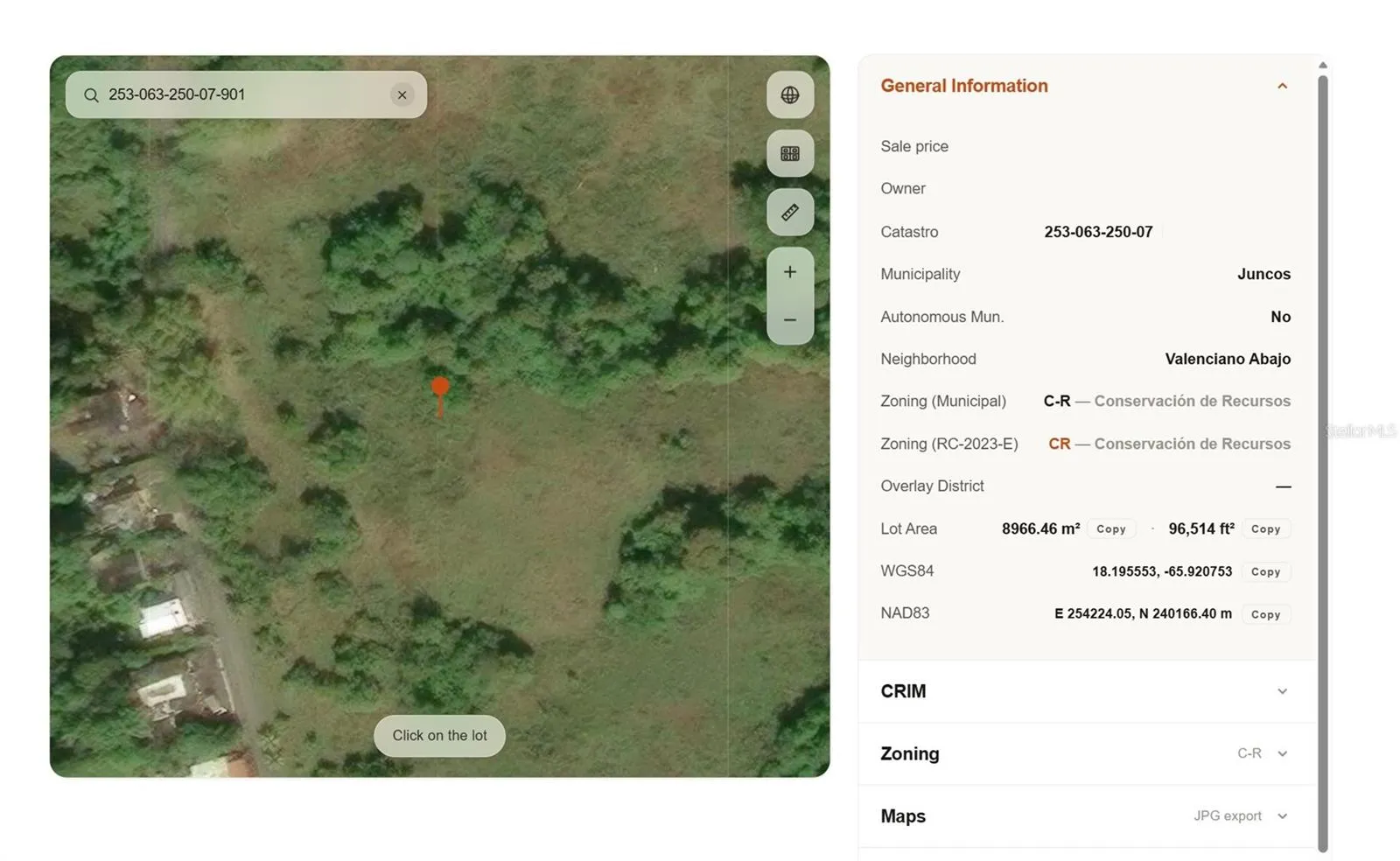Click the 'Click on the lot' hint
This screenshot has height=861, width=1400.
(x=439, y=736)
